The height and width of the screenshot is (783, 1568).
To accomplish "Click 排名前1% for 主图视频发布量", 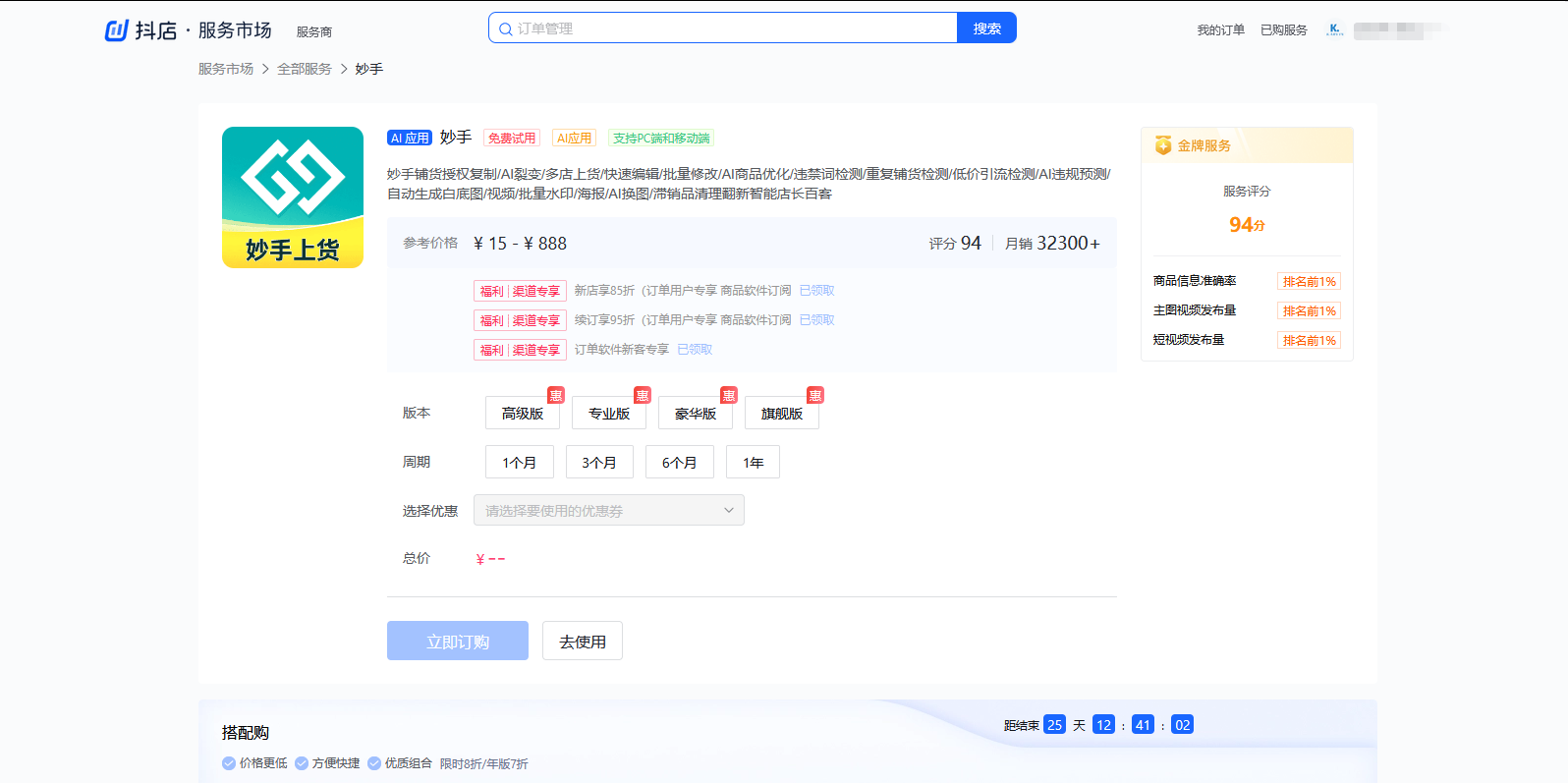I will pyautogui.click(x=1310, y=310).
